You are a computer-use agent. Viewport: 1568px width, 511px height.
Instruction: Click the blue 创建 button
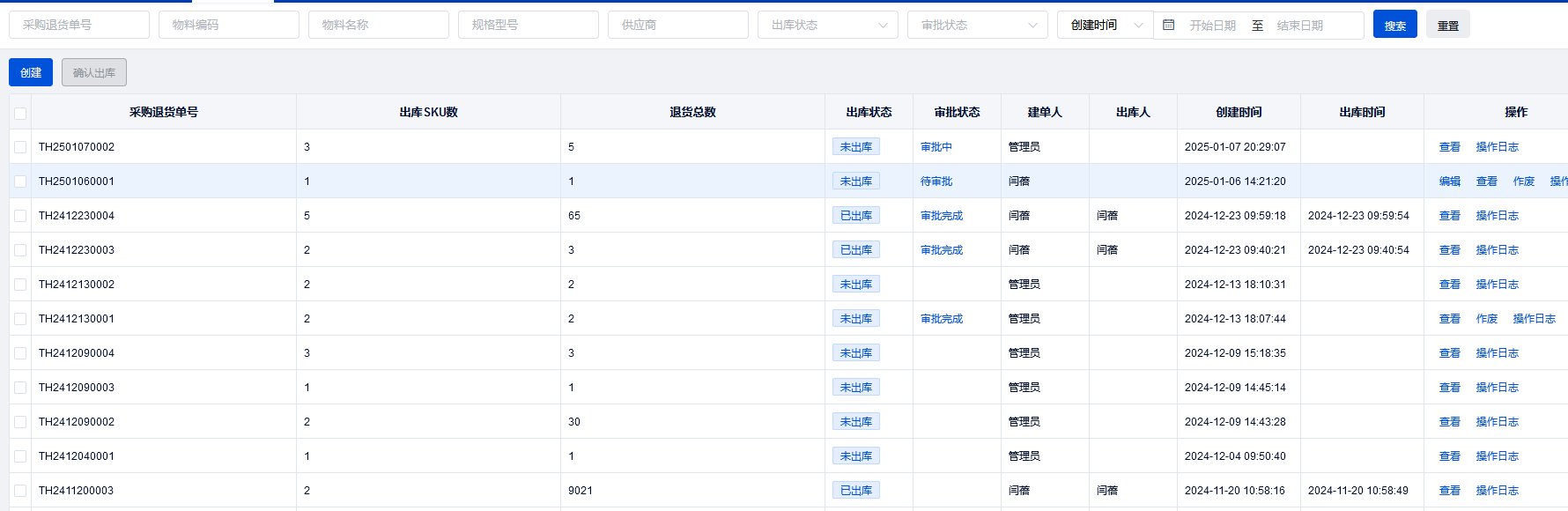pos(31,73)
